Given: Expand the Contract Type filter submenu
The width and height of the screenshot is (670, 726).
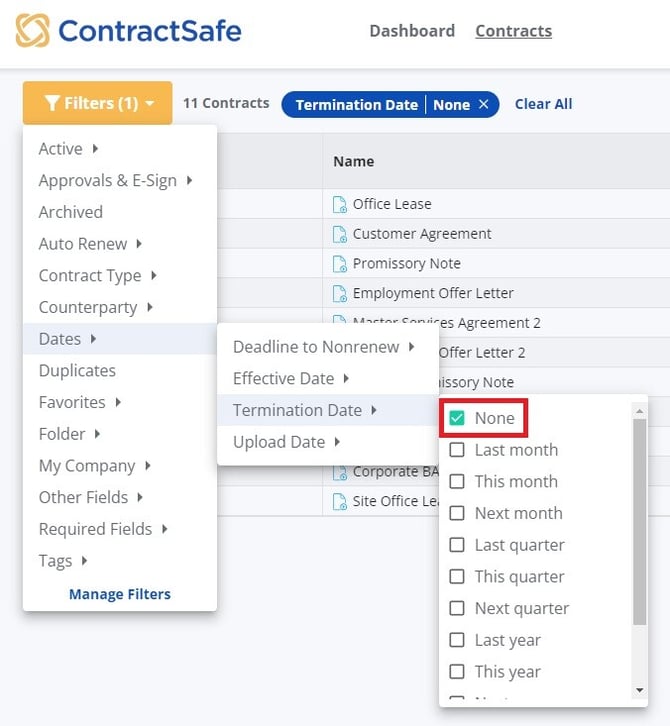Looking at the screenshot, I should pyautogui.click(x=97, y=275).
